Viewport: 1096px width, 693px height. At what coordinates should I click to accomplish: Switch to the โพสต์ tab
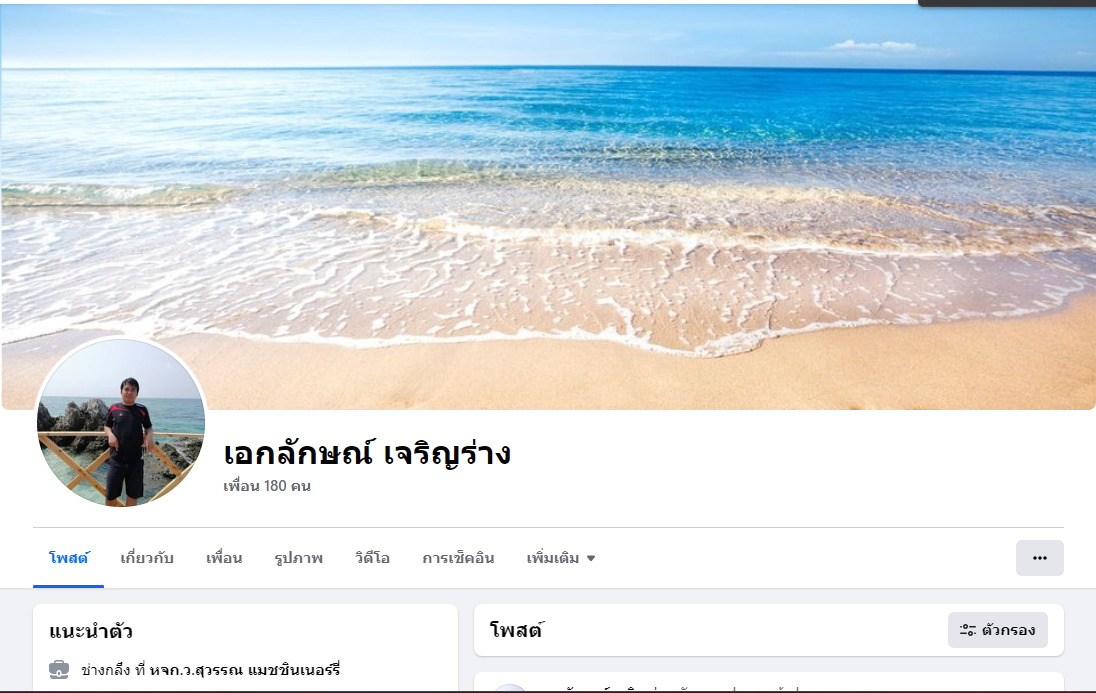pos(68,558)
